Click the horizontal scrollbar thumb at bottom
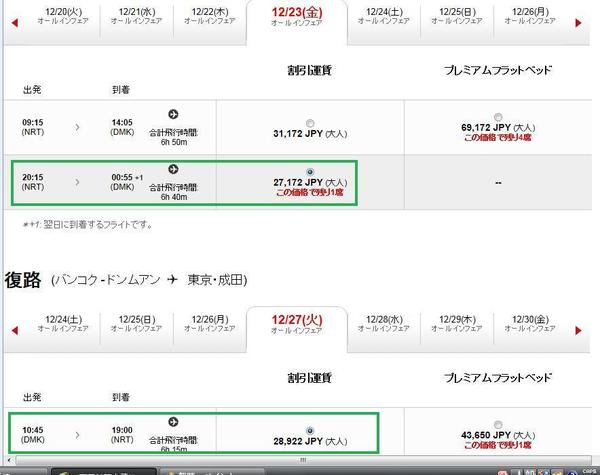Image resolution: width=600 pixels, height=475 pixels. pyautogui.click(x=303, y=460)
